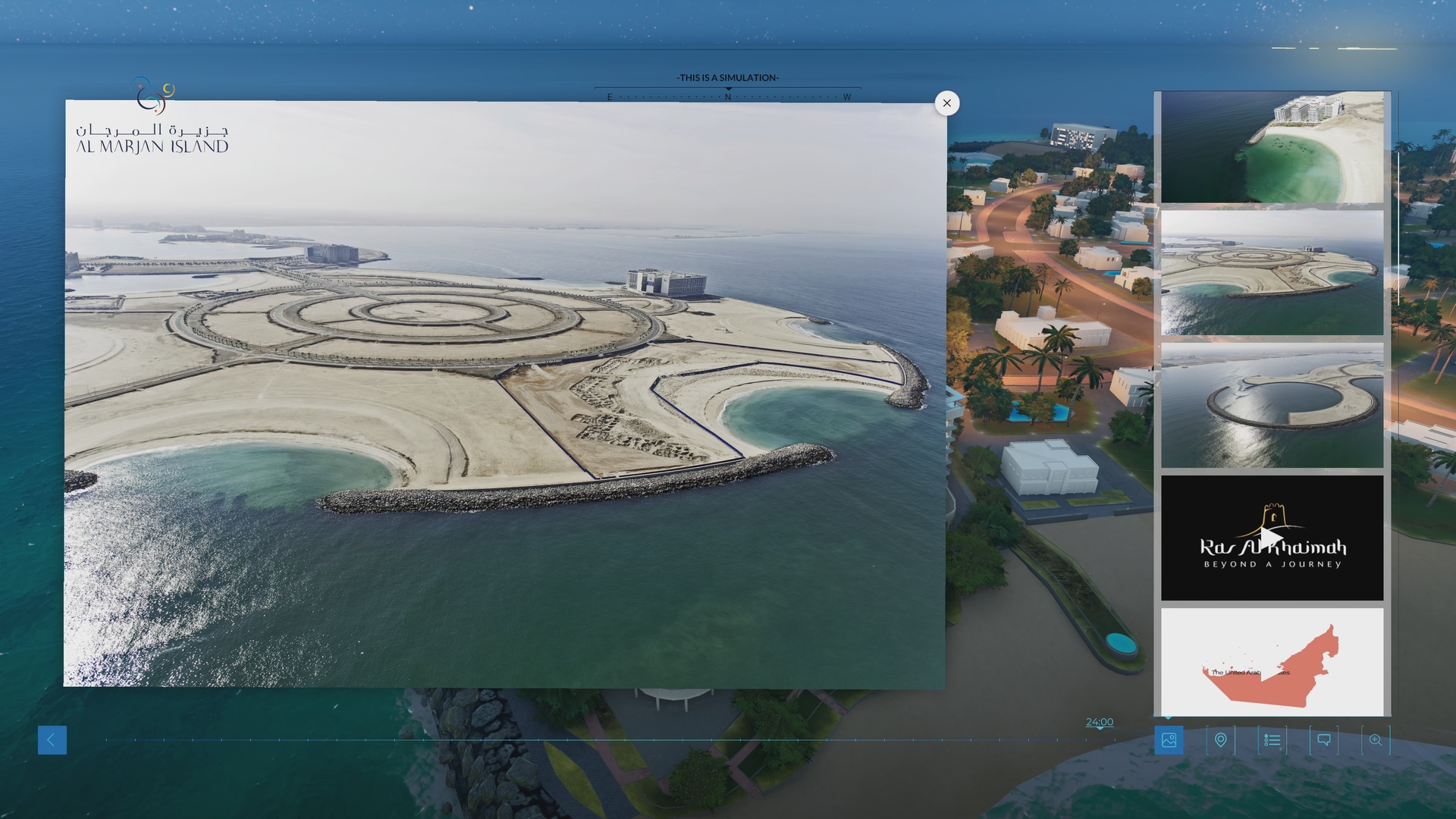Open the bulleted list panel
This screenshot has height=819, width=1456.
coord(1272,739)
